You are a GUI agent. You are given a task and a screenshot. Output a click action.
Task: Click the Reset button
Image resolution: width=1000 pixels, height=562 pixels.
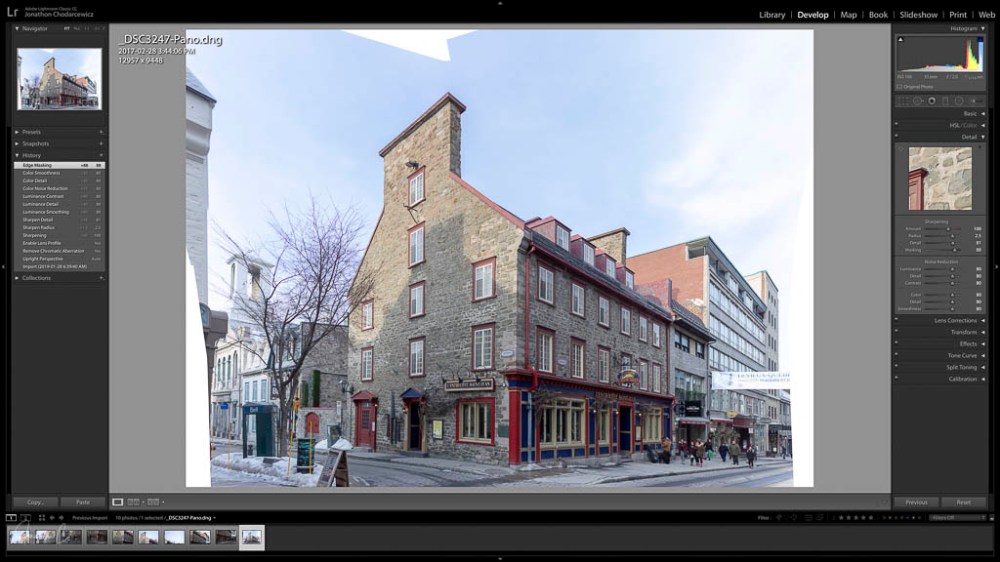click(x=963, y=502)
